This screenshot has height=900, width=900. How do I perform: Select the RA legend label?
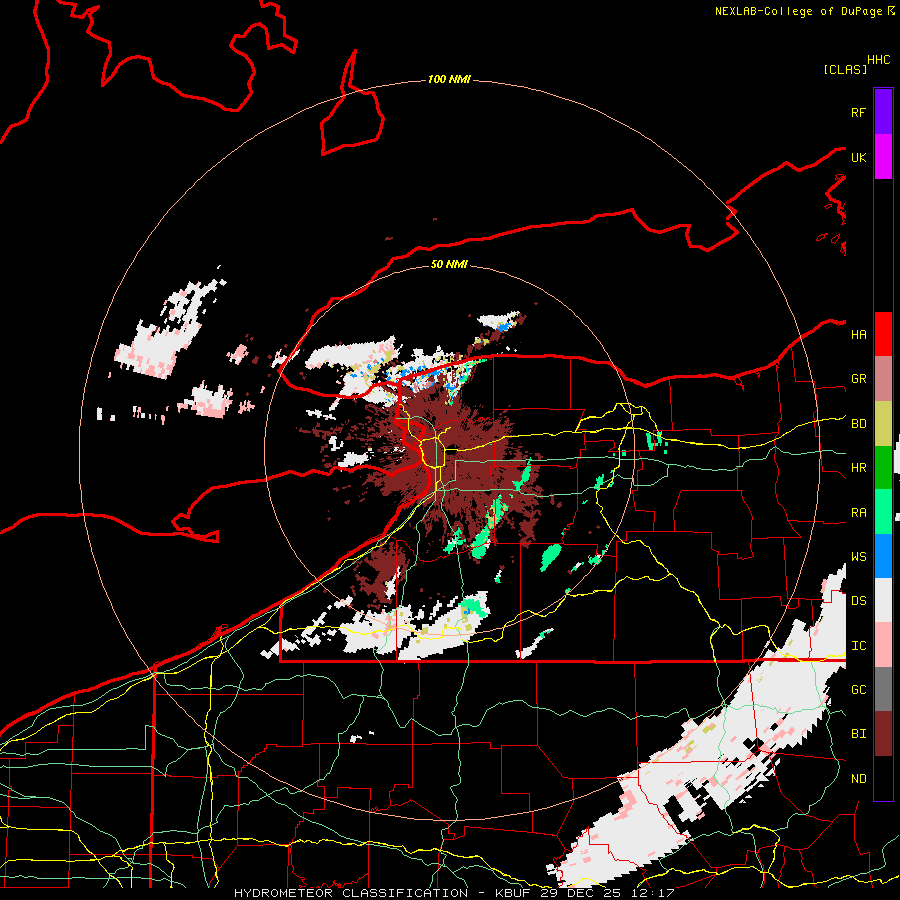[858, 513]
